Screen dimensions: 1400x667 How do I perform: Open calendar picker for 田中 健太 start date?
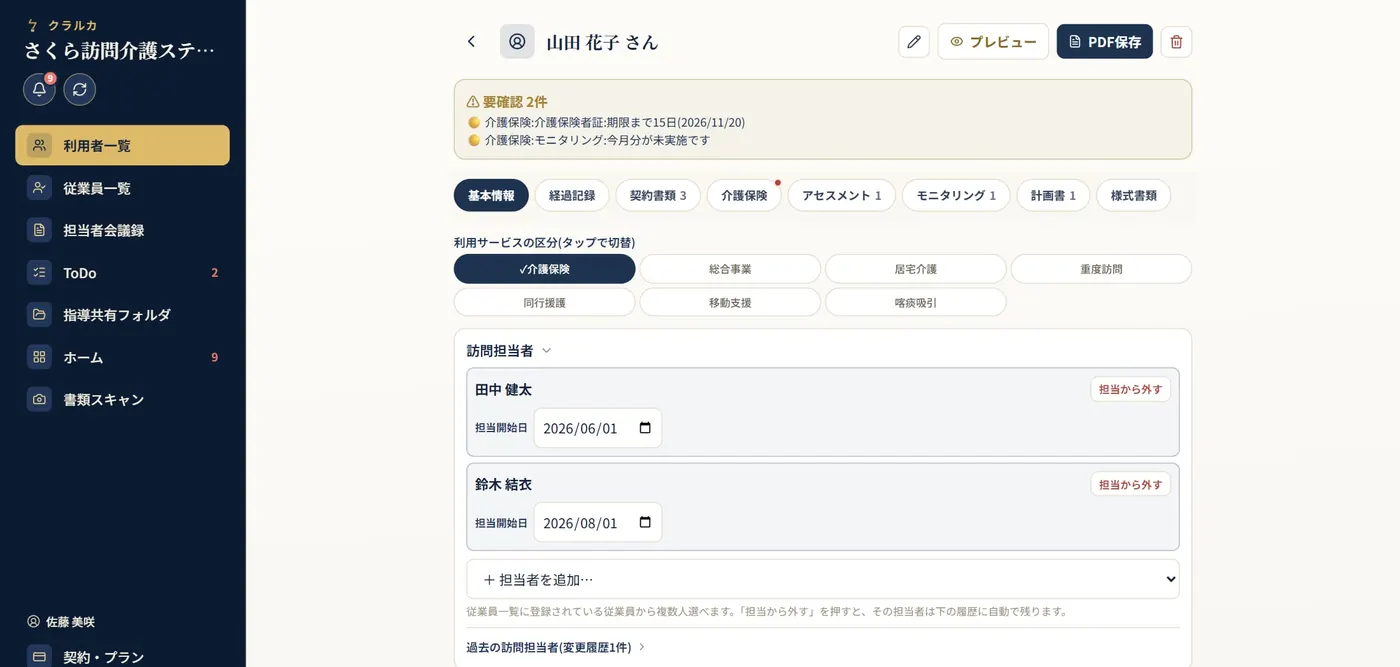pos(645,428)
